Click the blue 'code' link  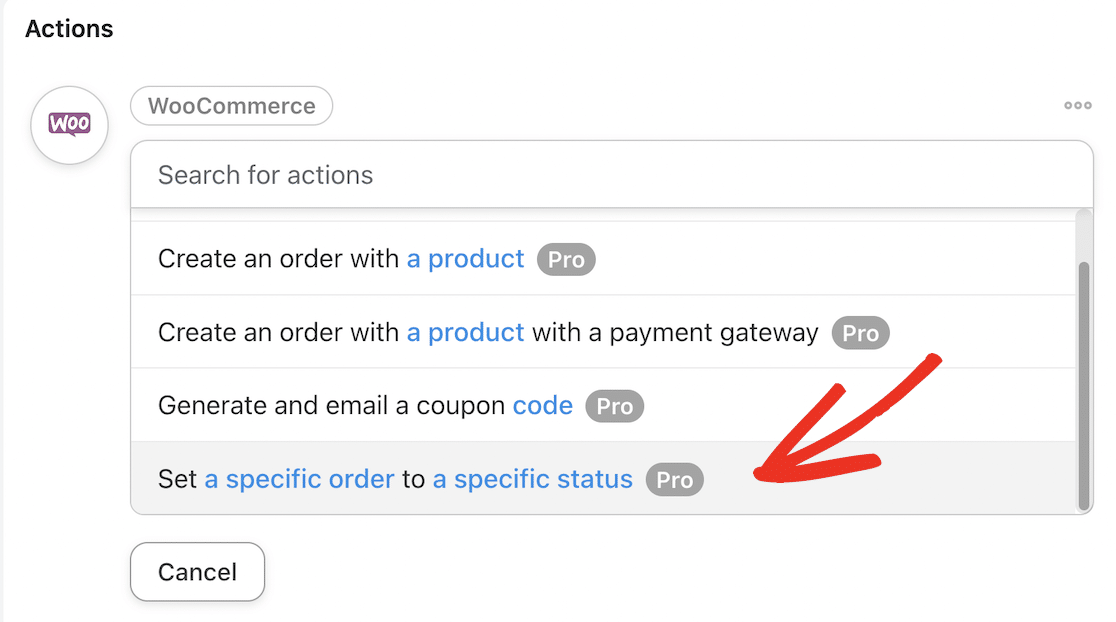point(542,406)
